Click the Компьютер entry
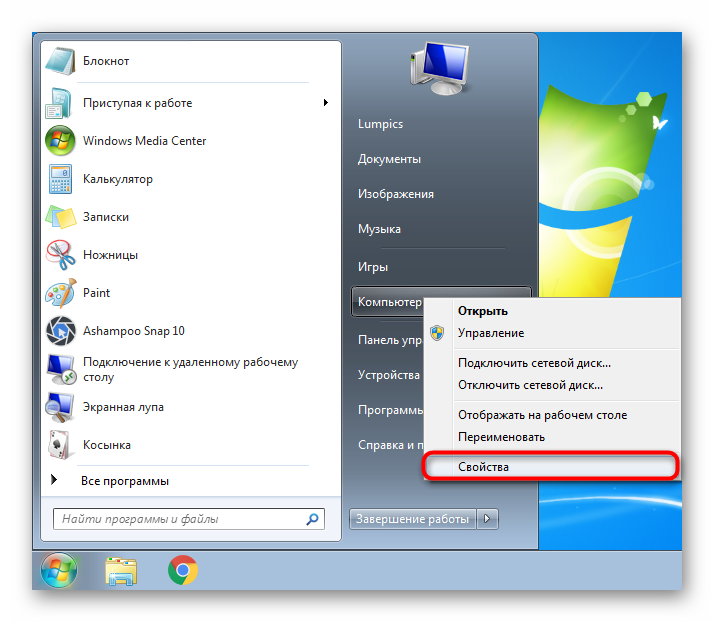Viewport: 714px width, 622px height. (x=389, y=302)
